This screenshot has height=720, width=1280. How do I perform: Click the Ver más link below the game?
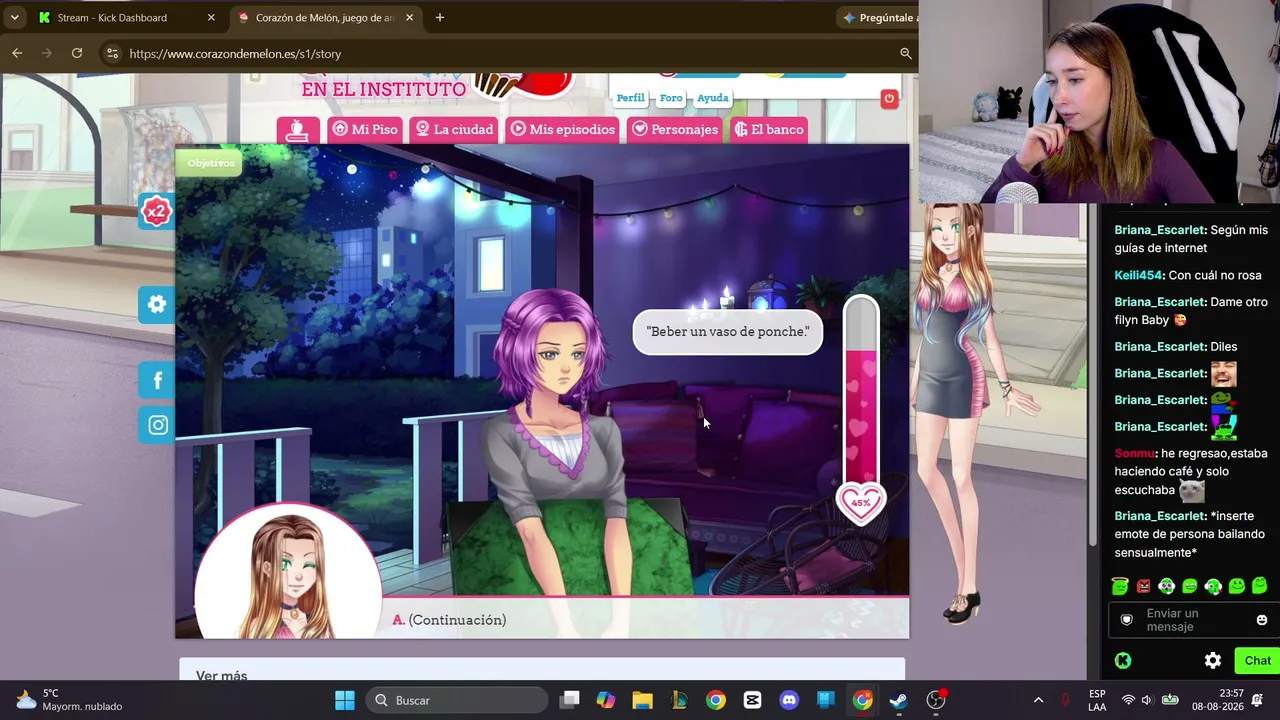221,675
